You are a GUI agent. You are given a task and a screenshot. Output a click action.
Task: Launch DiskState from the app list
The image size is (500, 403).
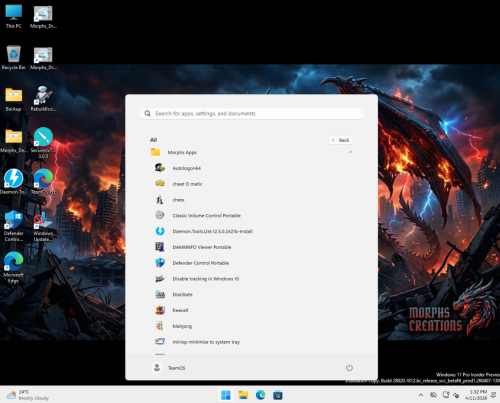point(252,294)
